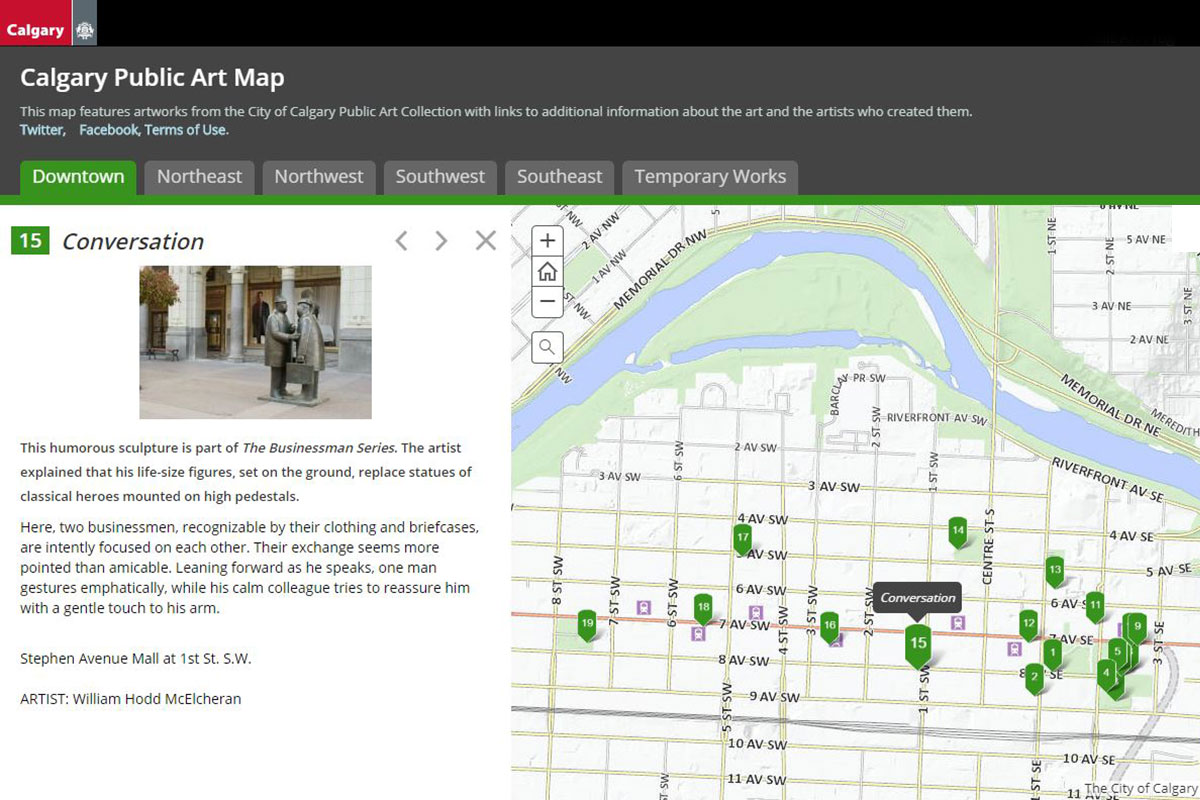
Task: Select map marker 19
Action: [587, 625]
